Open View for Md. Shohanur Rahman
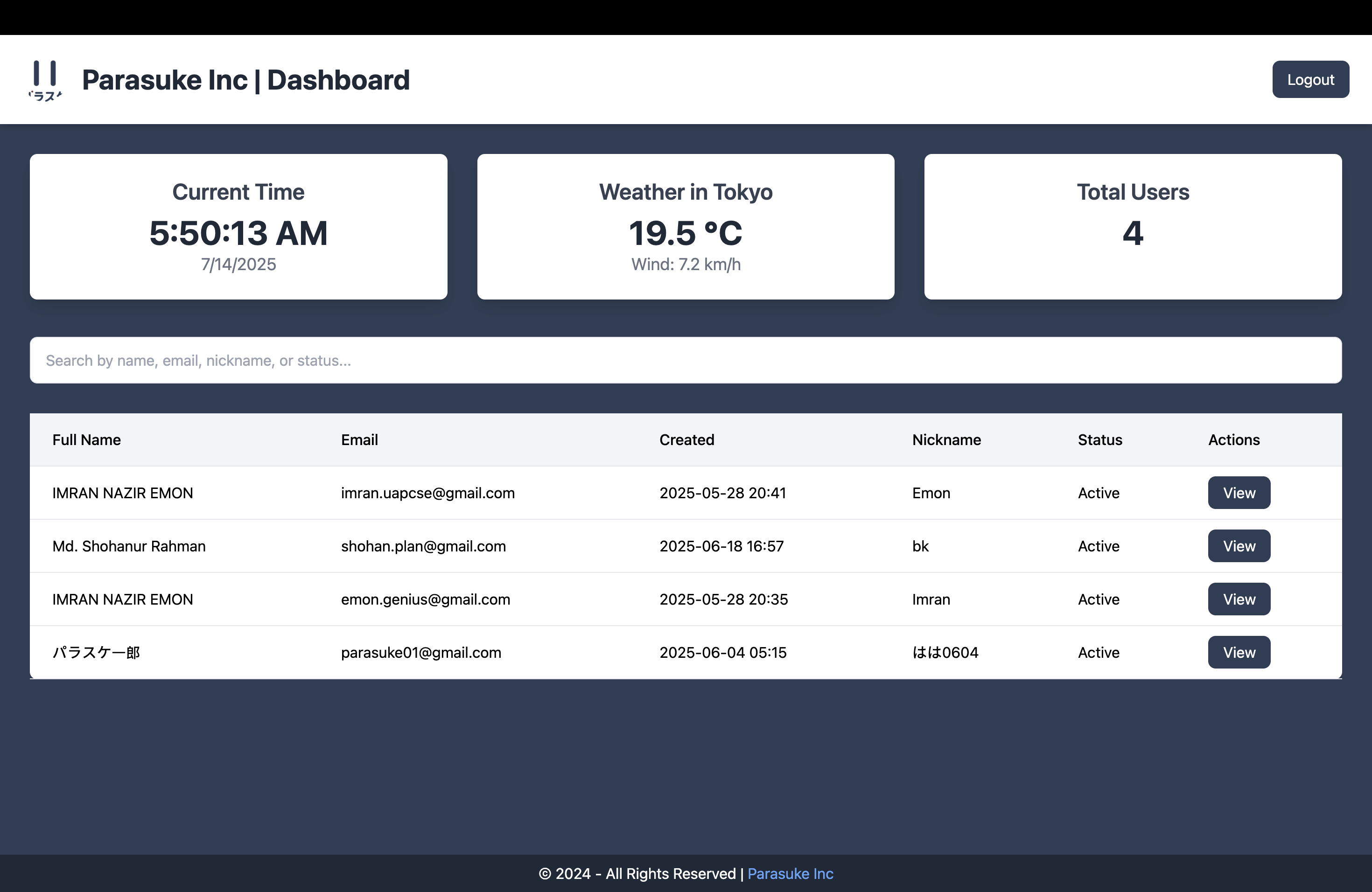Viewport: 1372px width, 892px height. pyautogui.click(x=1239, y=546)
